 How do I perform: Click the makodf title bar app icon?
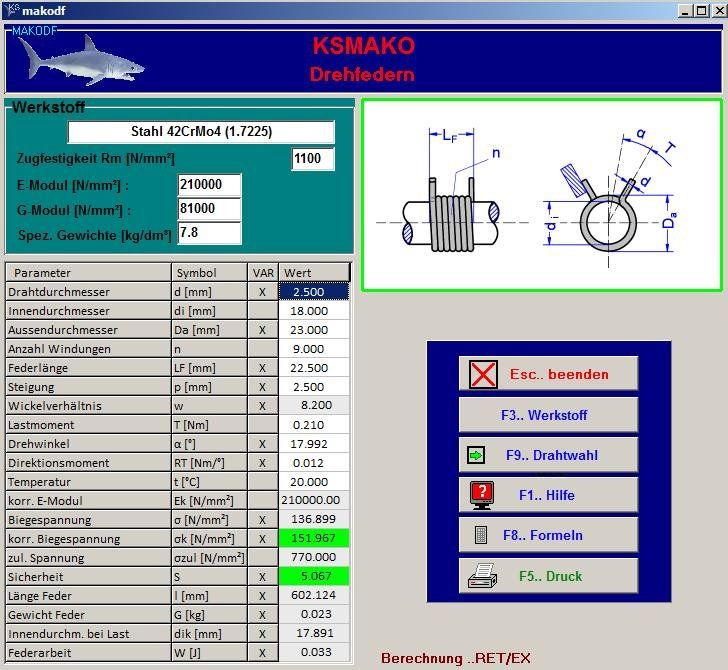(11, 10)
